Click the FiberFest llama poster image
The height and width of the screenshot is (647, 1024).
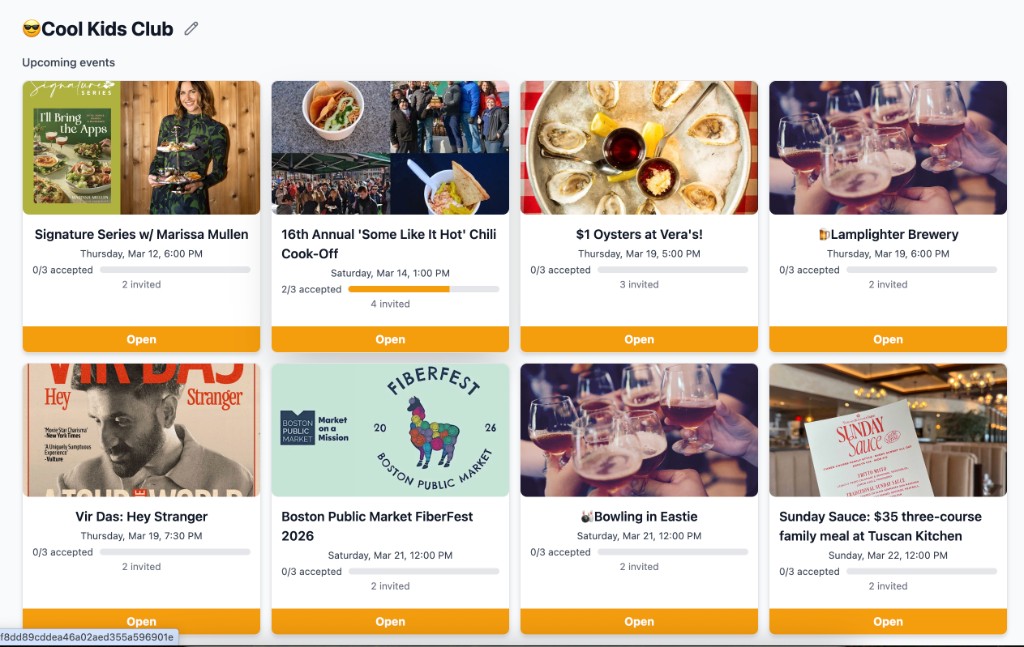click(390, 430)
